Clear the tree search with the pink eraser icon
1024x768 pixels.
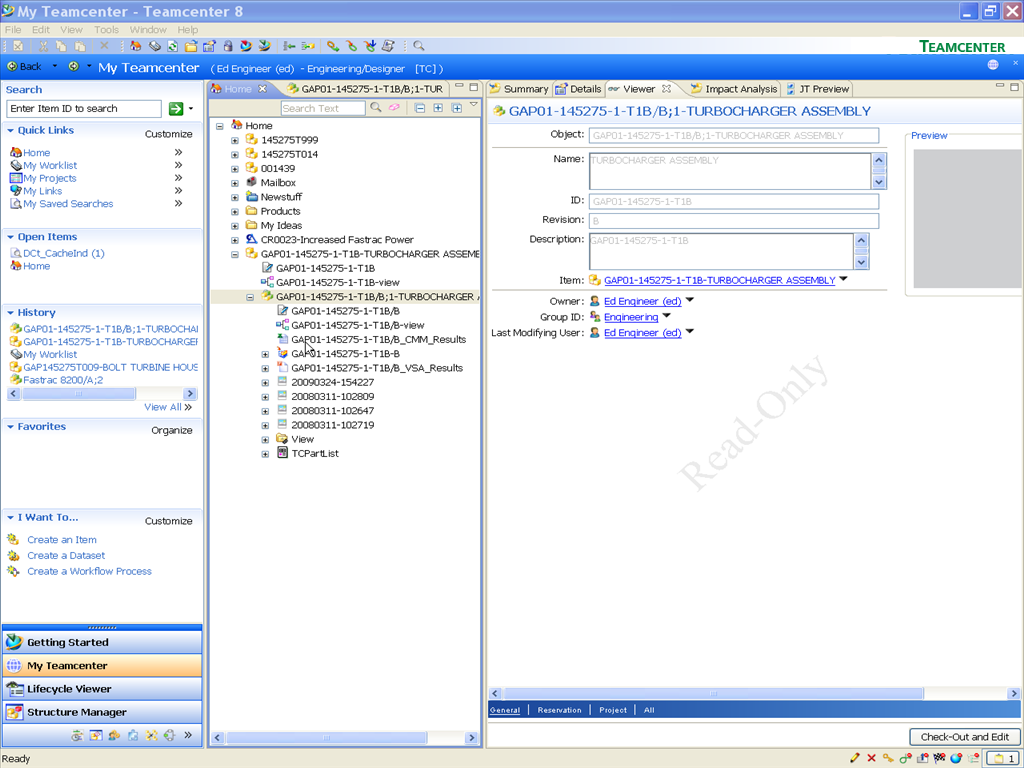[394, 108]
